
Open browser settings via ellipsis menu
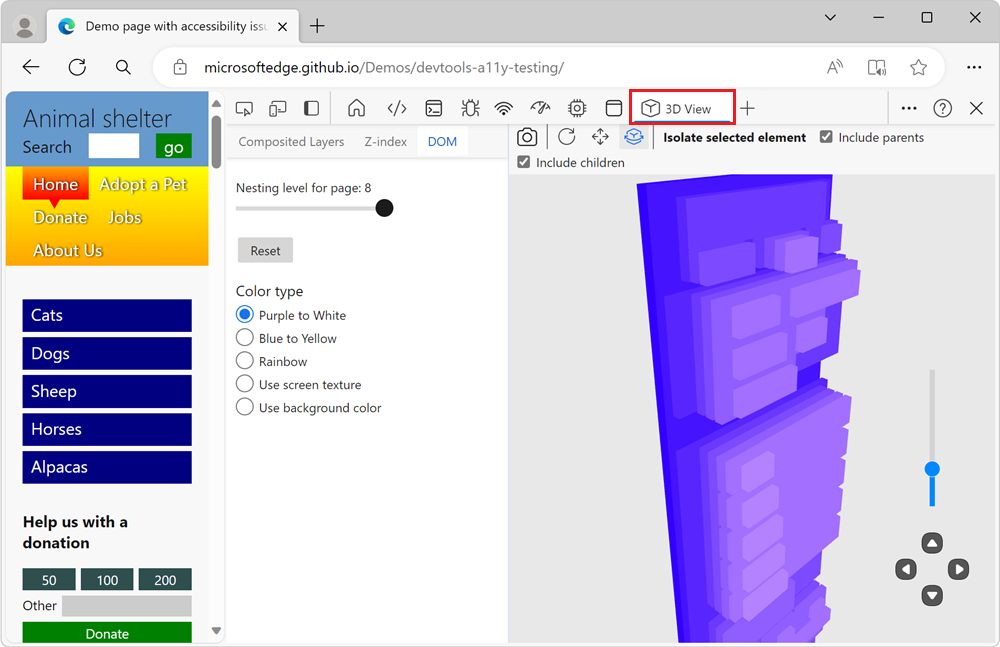(x=973, y=65)
